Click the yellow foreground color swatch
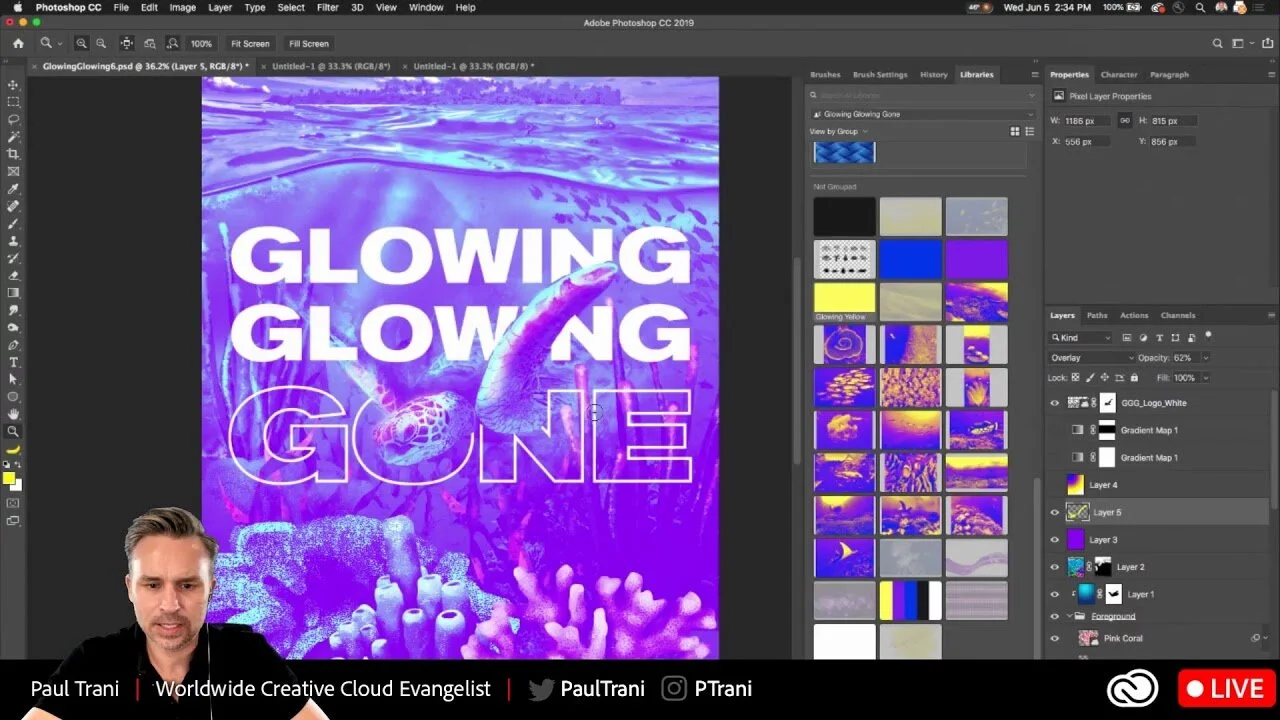Viewport: 1280px width, 720px height. (9, 478)
